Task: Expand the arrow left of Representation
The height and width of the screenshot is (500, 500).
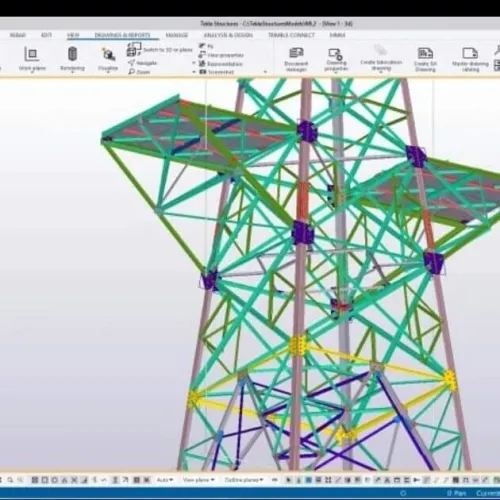Action: click(194, 63)
